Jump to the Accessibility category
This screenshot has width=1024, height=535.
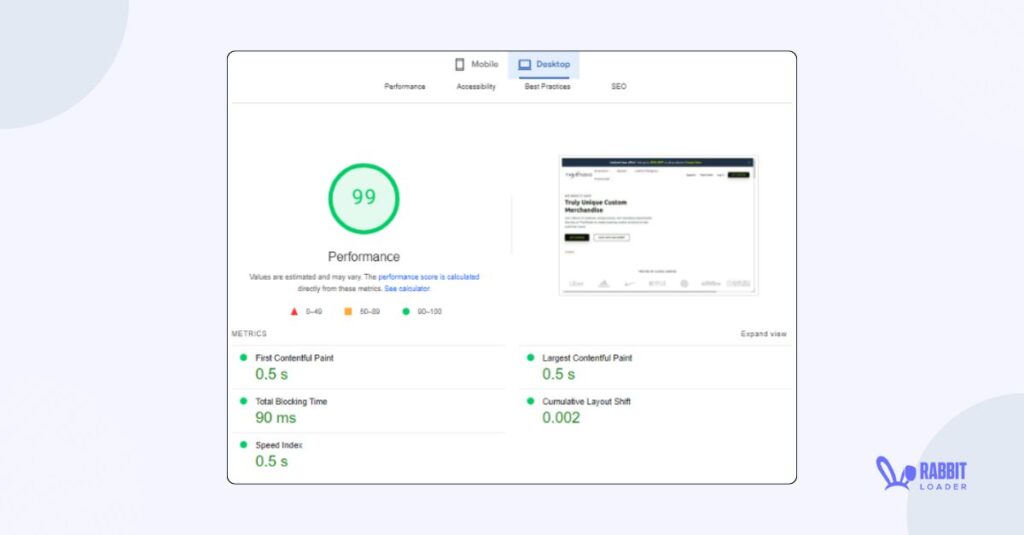[x=476, y=86]
